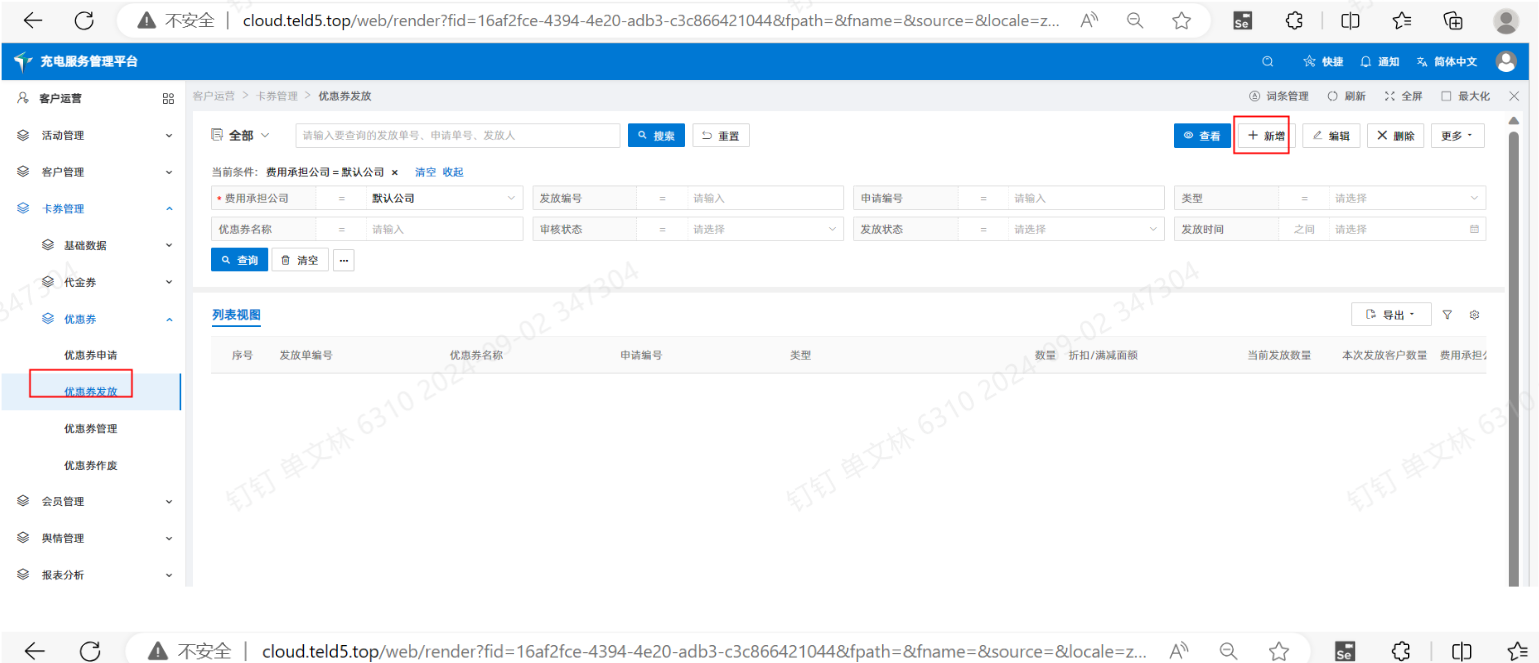Expand the 导出 export dropdown

pyautogui.click(x=1390, y=315)
